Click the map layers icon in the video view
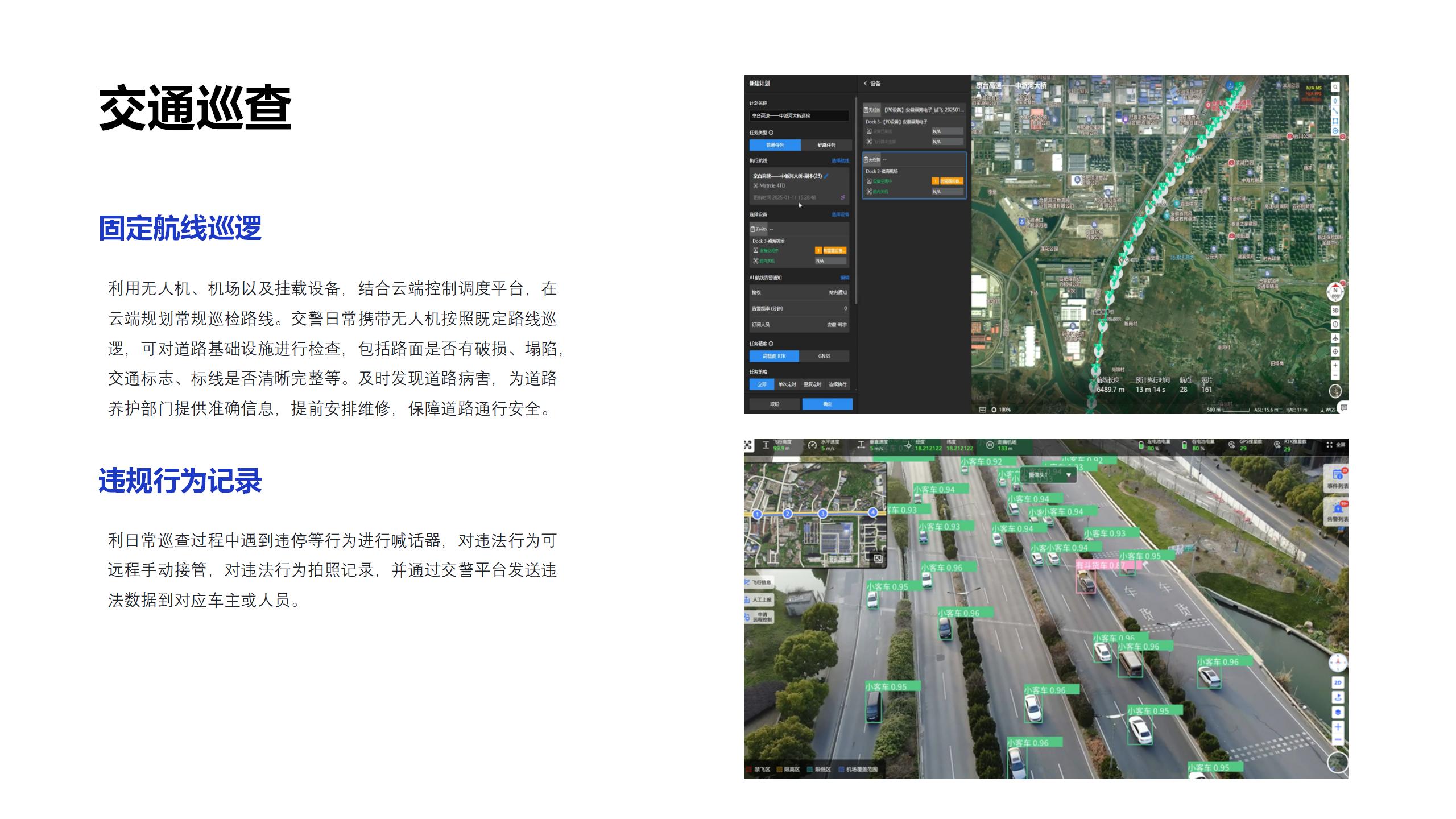The width and height of the screenshot is (1456, 819). 1338,712
